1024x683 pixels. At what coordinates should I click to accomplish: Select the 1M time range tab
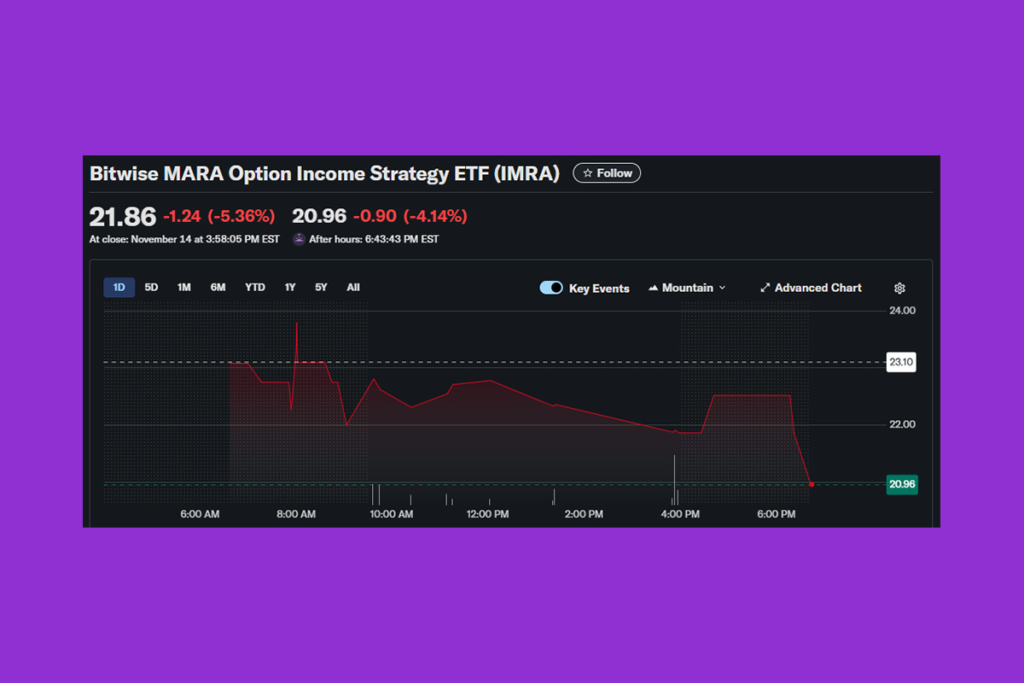(x=184, y=287)
